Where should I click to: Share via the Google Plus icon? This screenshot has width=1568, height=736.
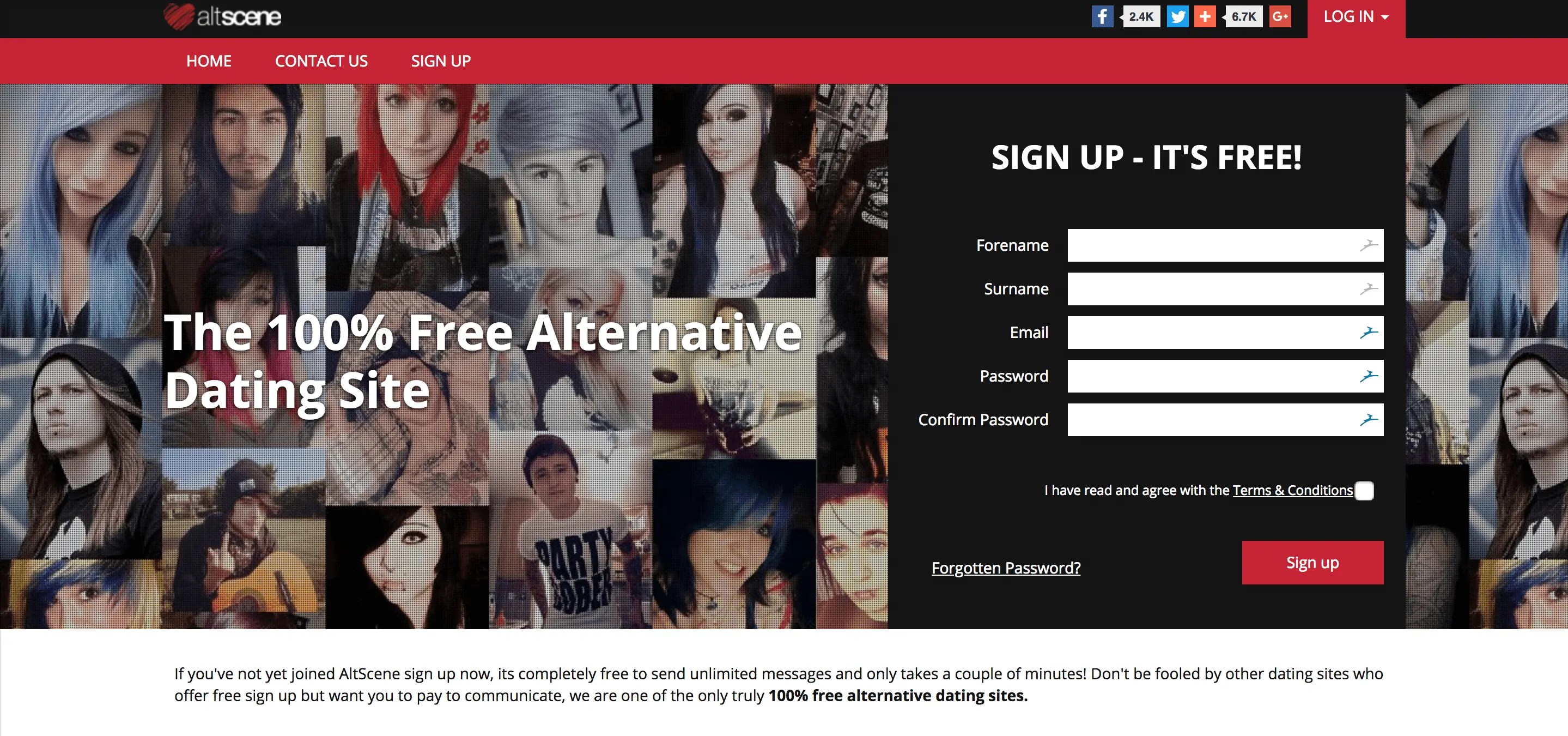1280,16
